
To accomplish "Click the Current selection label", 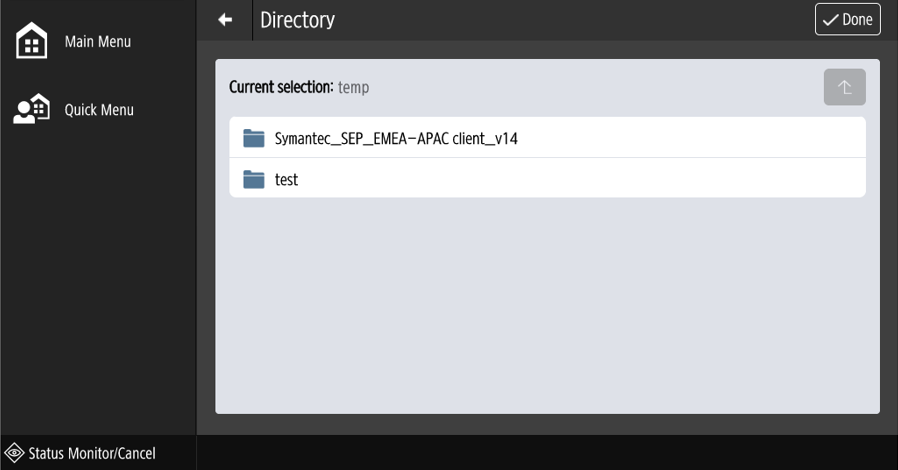I will [x=281, y=87].
